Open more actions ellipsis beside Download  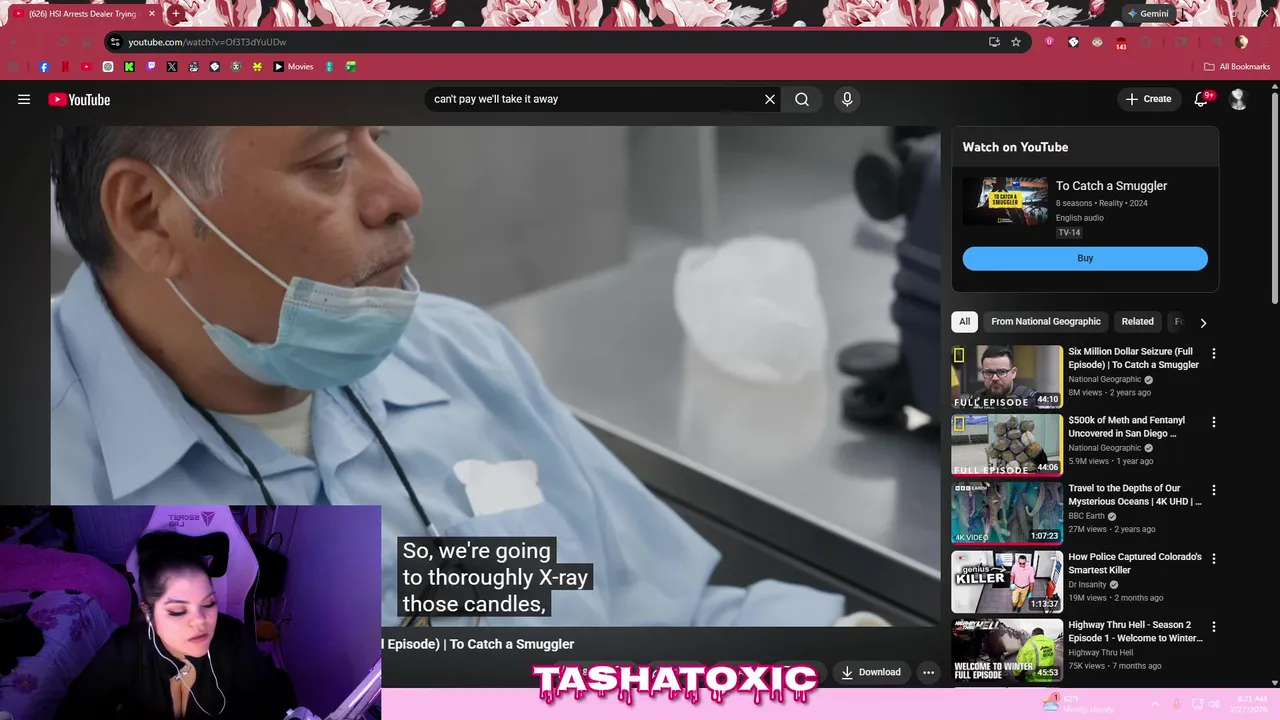pos(928,672)
